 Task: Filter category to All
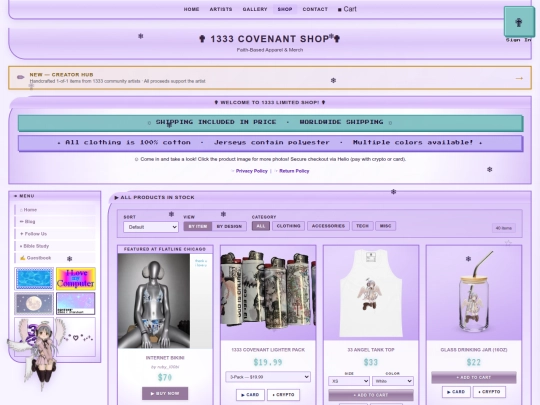(261, 226)
